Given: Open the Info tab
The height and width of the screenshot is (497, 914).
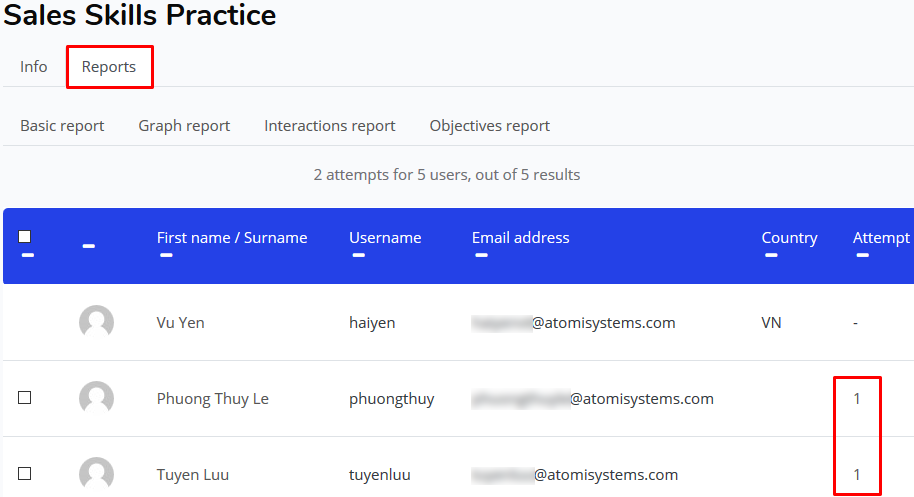Looking at the screenshot, I should point(33,66).
